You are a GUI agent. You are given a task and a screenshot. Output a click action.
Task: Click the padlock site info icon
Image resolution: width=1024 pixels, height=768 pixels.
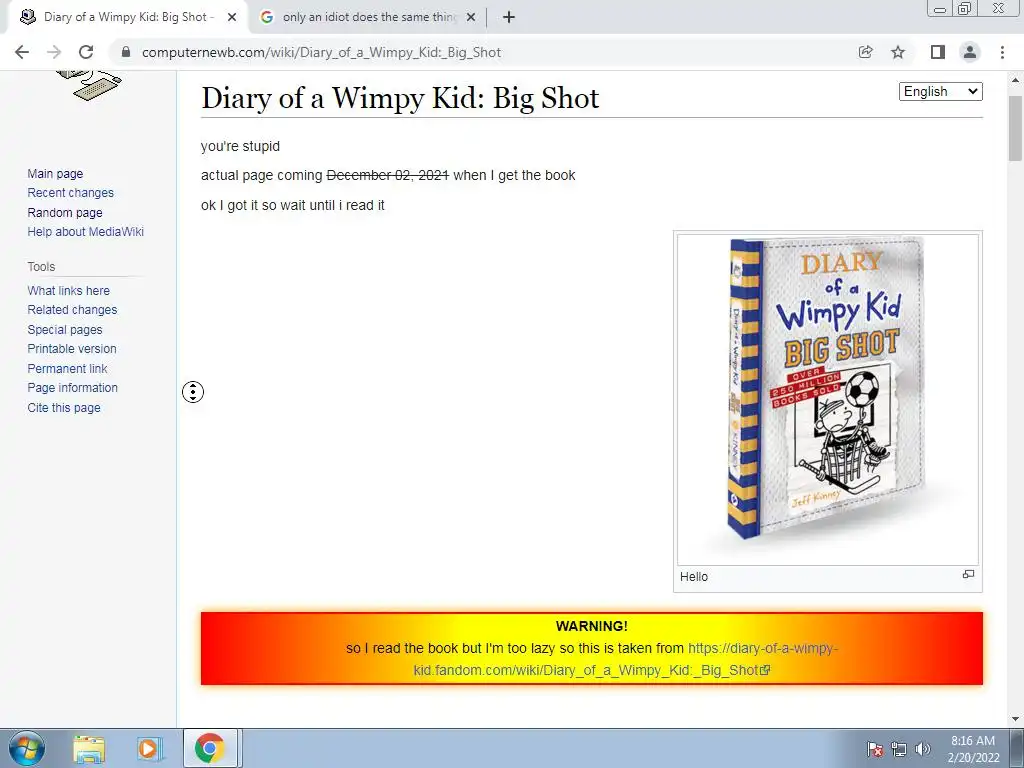click(x=126, y=52)
